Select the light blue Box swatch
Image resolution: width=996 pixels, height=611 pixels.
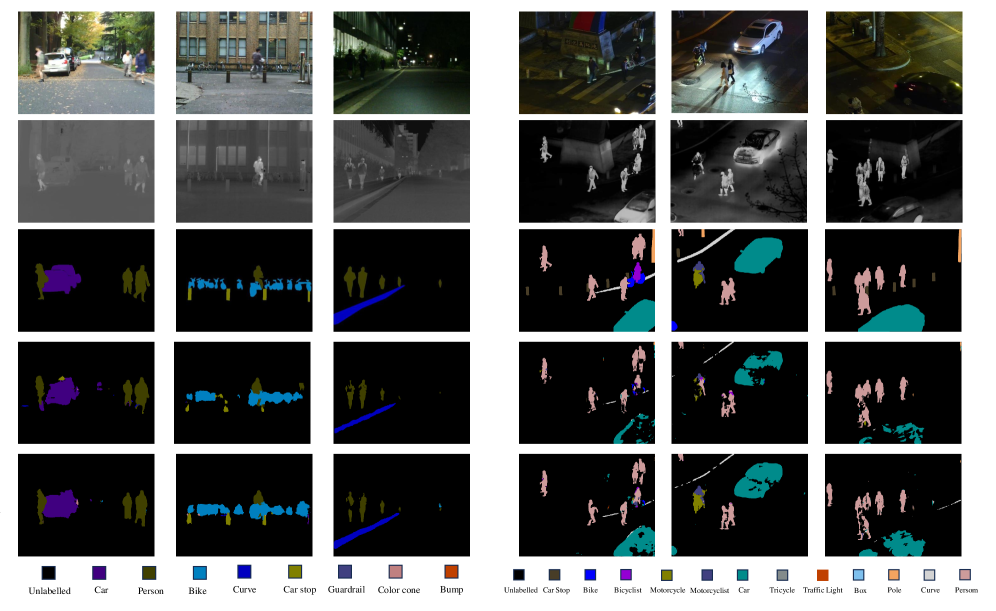click(x=859, y=575)
